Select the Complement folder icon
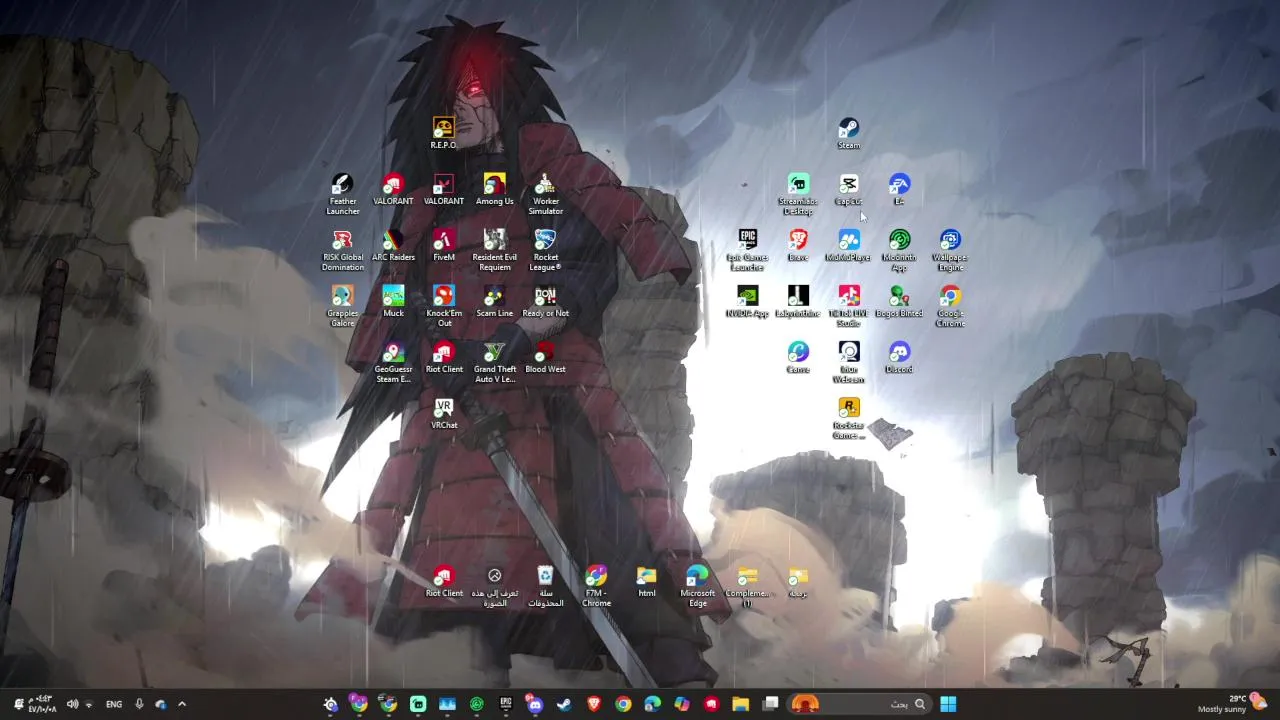1280x720 pixels. click(x=747, y=586)
